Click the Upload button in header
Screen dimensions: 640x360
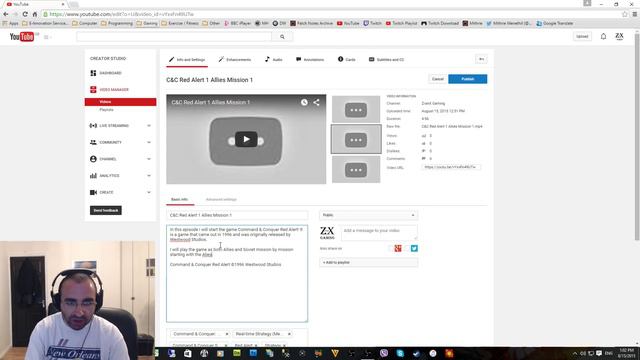[x=582, y=36]
